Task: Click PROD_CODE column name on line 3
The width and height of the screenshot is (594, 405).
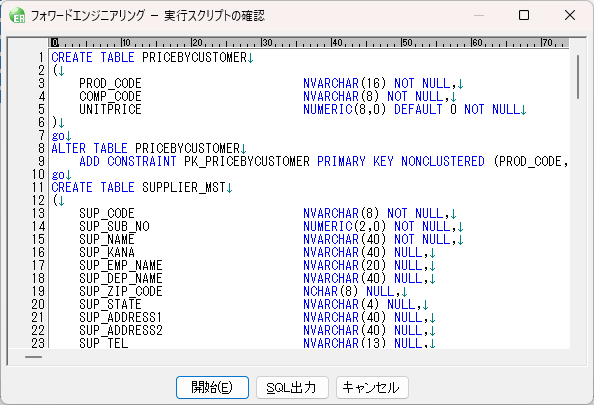Action: click(110, 83)
